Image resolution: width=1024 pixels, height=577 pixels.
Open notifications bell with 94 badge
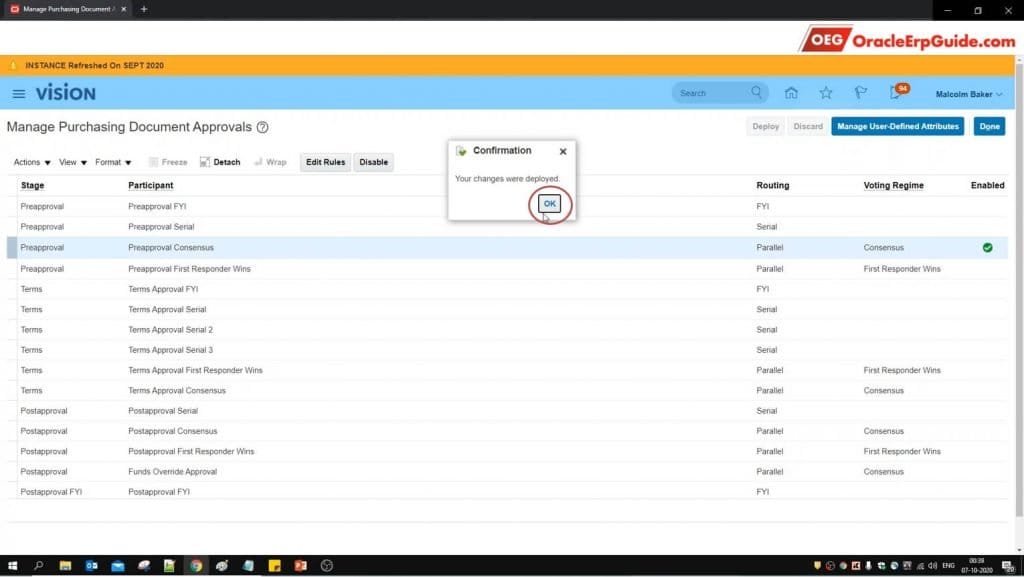click(x=896, y=93)
